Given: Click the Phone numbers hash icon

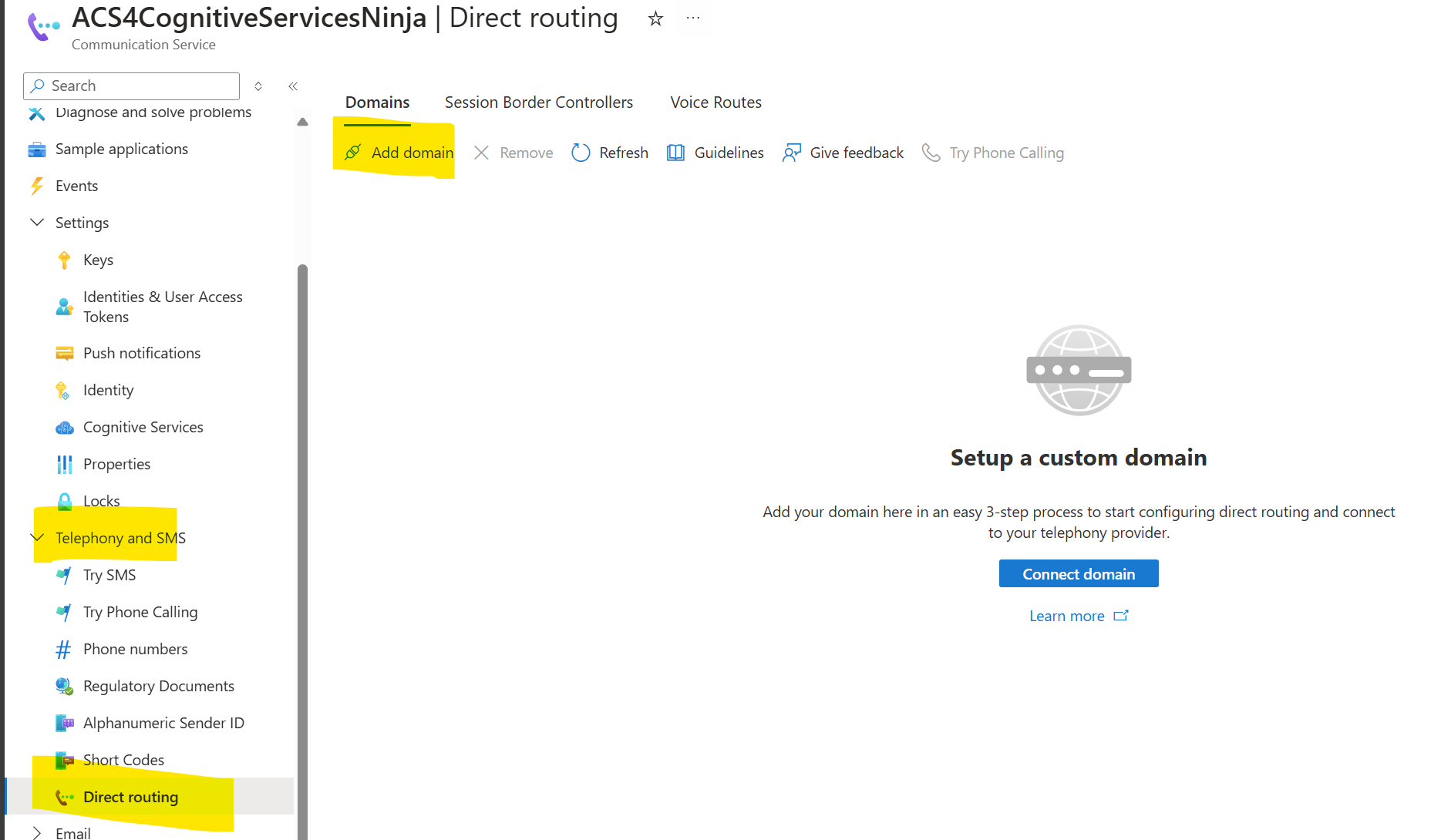Looking at the screenshot, I should [64, 650].
